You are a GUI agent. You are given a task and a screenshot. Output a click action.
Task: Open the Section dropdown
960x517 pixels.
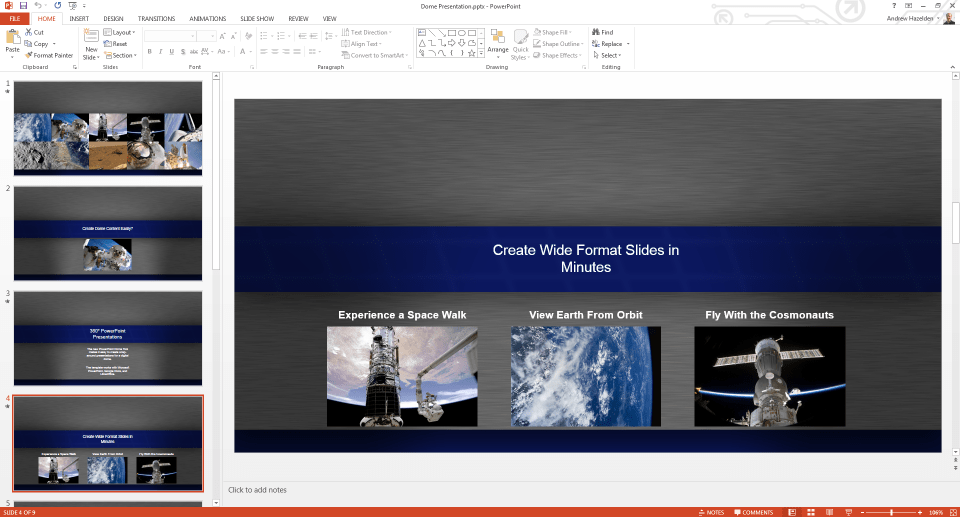point(120,55)
